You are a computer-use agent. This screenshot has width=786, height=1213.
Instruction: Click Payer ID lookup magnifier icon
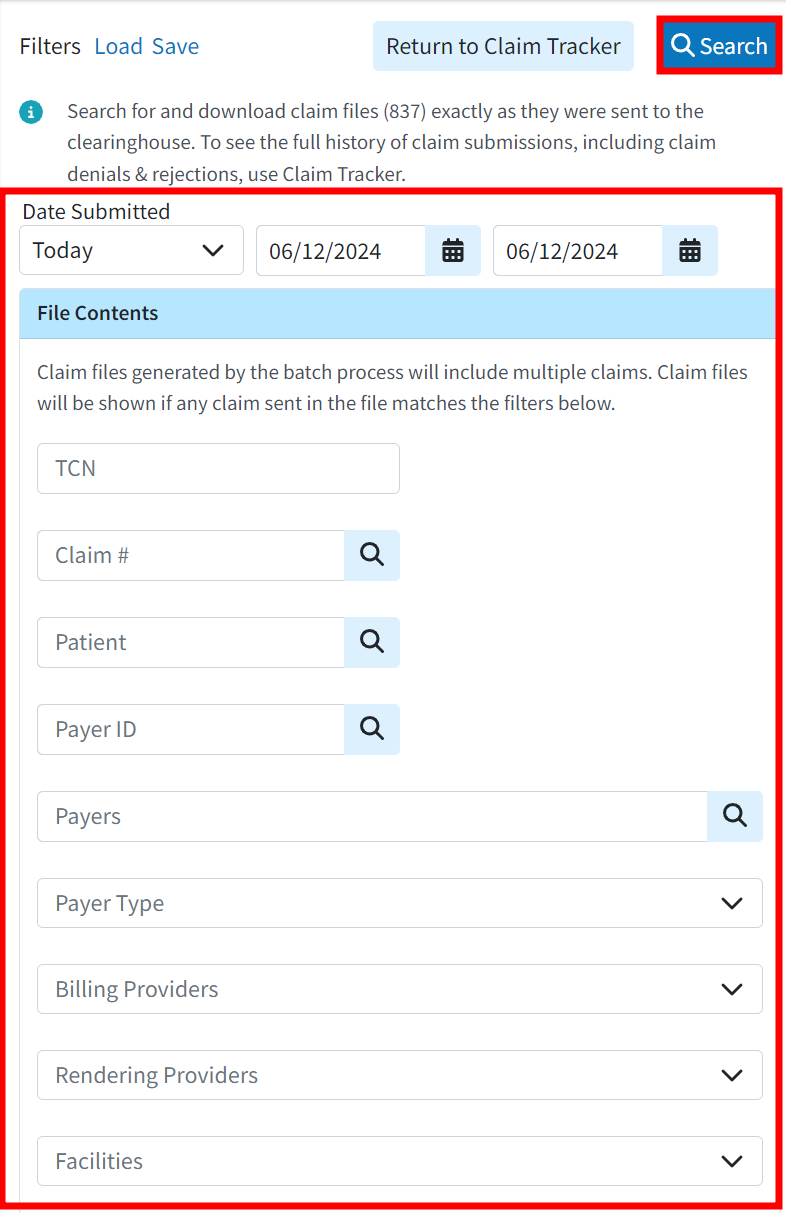(372, 729)
